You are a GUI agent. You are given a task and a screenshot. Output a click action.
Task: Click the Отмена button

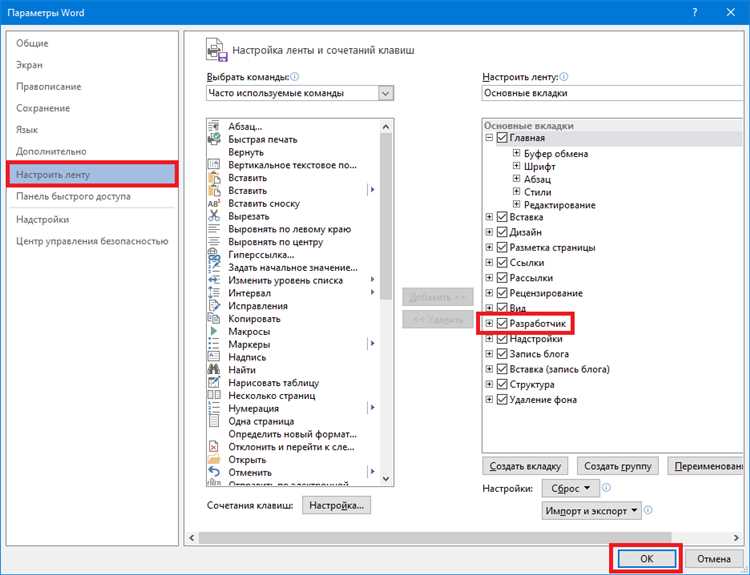click(x=713, y=558)
